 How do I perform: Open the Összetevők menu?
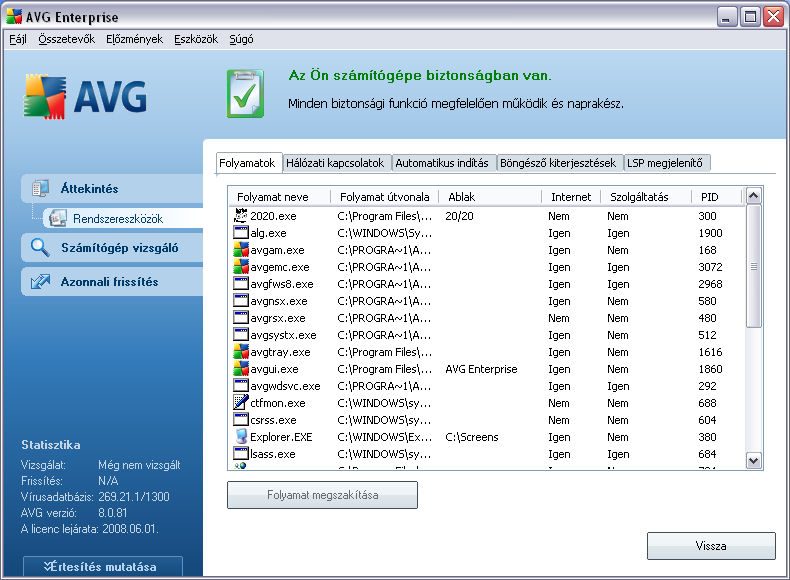tap(67, 39)
